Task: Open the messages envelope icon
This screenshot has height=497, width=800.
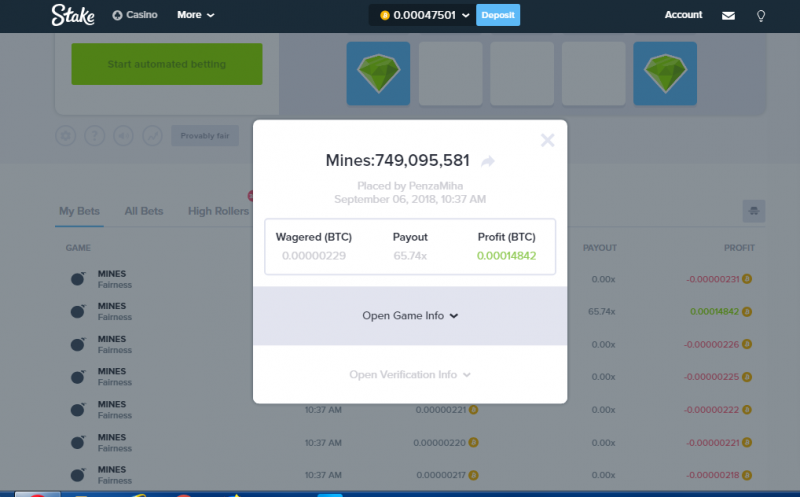Action: [x=729, y=16]
